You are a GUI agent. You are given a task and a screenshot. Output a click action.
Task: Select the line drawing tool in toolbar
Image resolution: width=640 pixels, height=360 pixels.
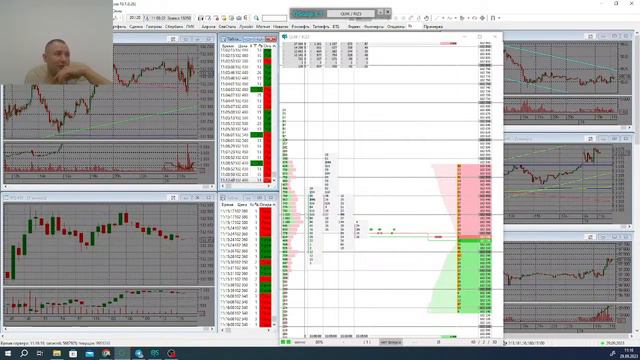[436, 18]
